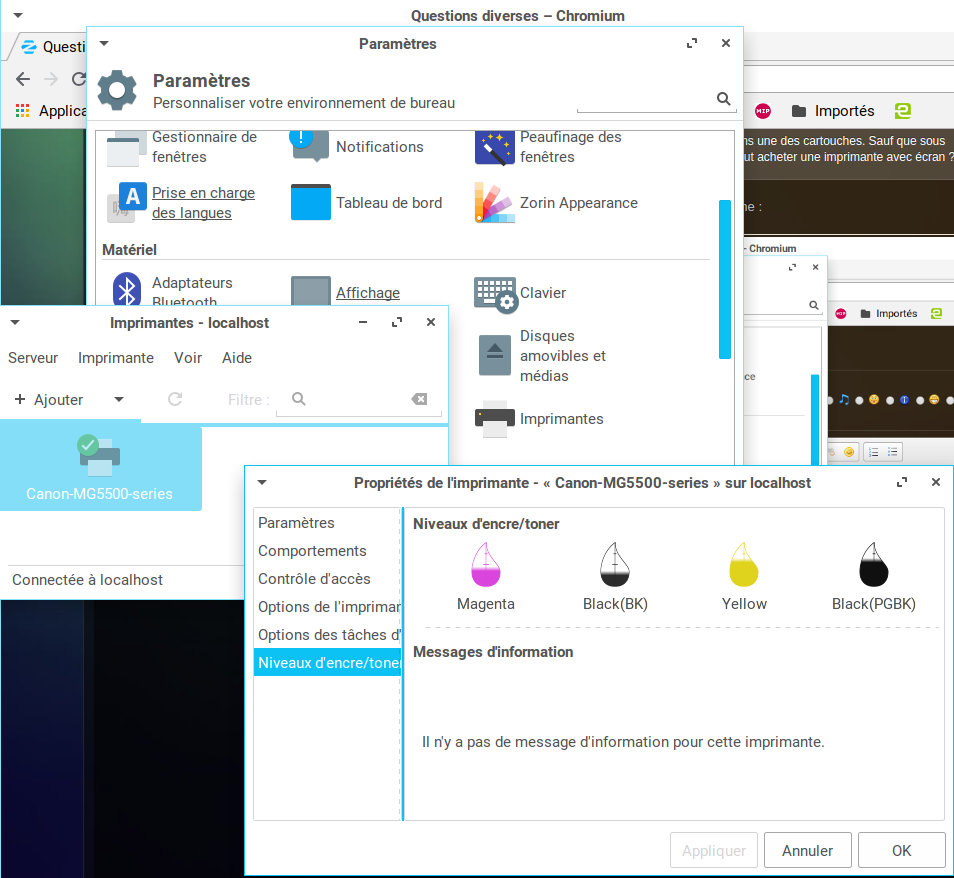Open the Paramètres window menu arrow
The height and width of the screenshot is (878, 954).
point(104,44)
